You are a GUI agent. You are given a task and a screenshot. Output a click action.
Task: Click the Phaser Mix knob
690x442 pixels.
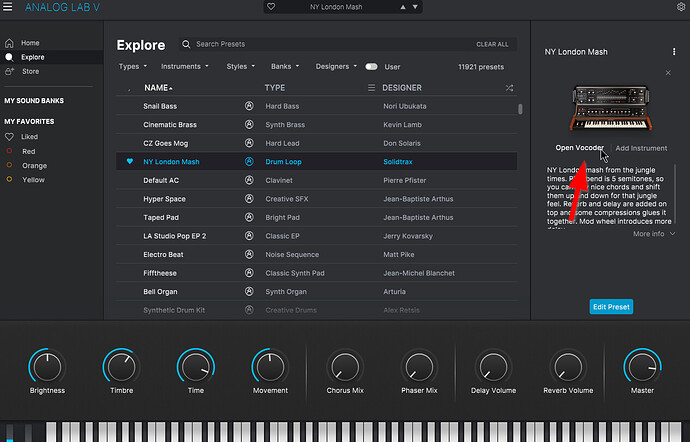point(419,367)
